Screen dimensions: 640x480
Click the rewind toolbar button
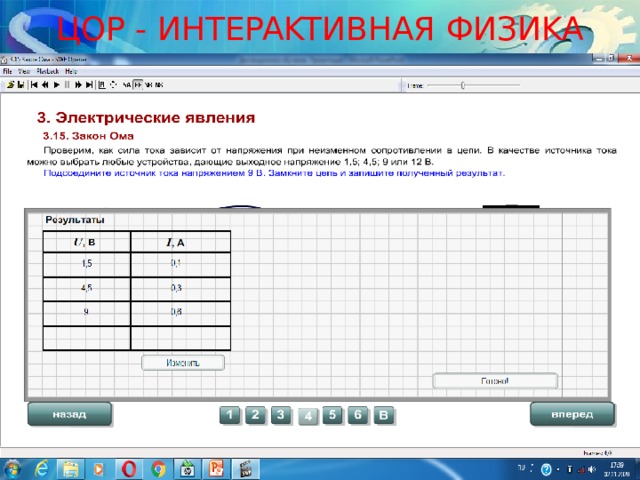pos(45,85)
